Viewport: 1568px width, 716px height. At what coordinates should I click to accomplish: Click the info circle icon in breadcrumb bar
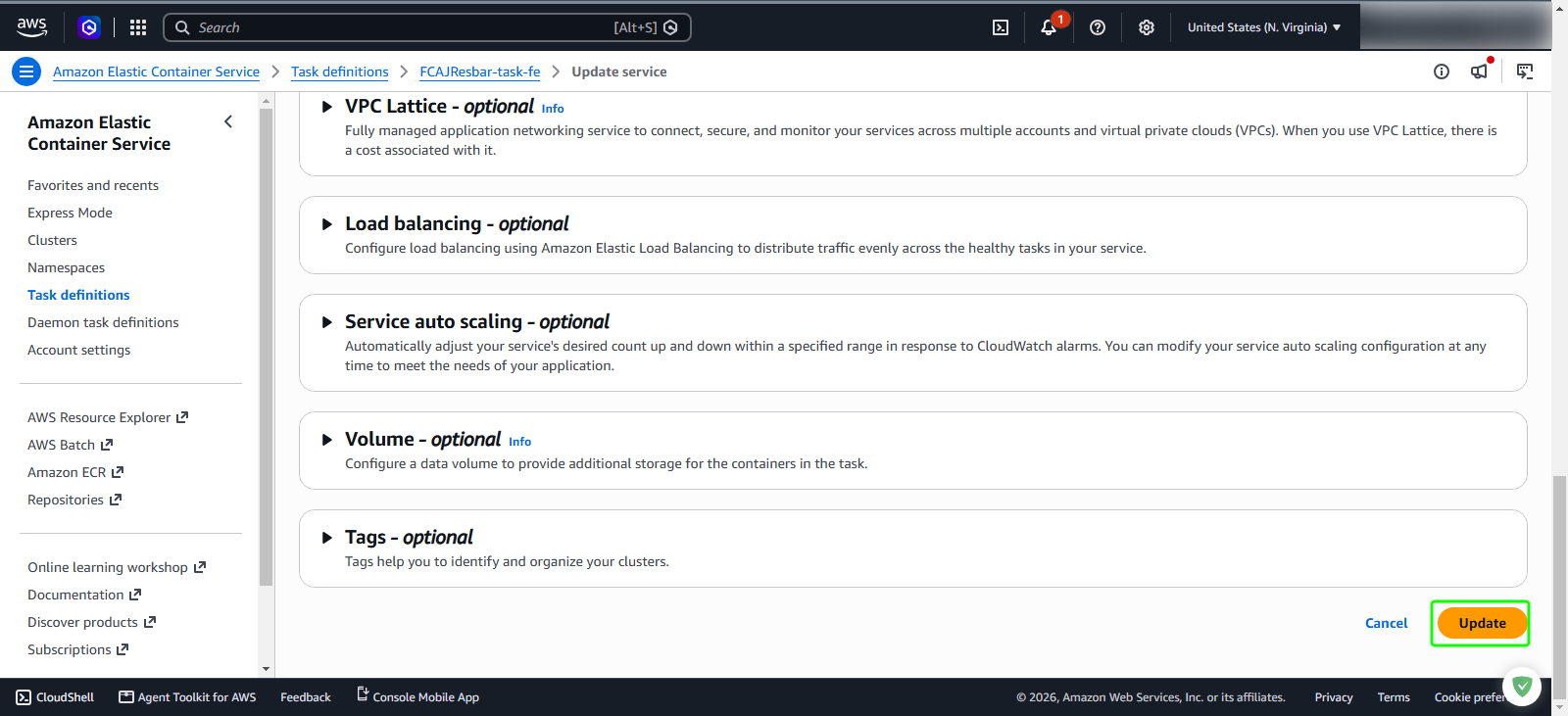click(x=1442, y=72)
